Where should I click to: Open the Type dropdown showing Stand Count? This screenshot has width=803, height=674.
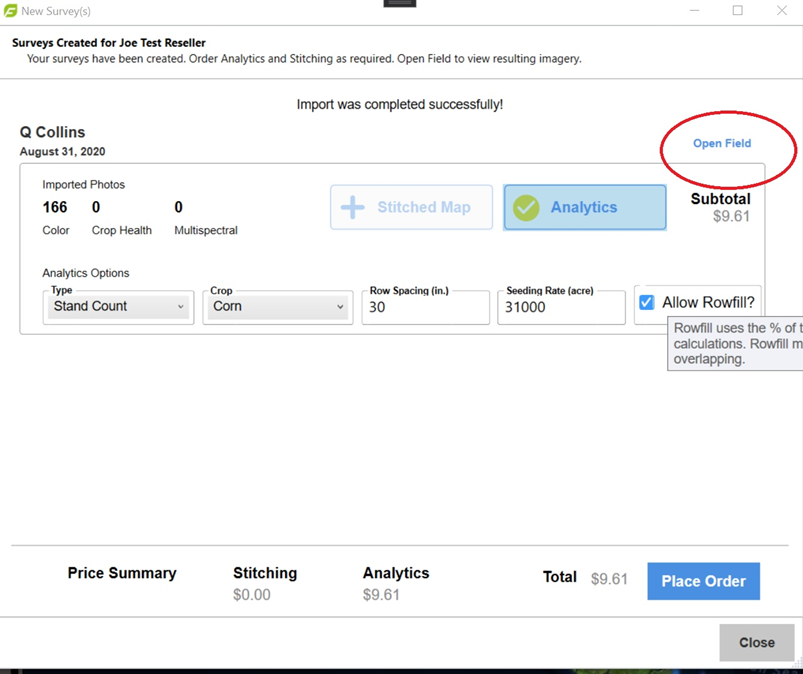[118, 307]
